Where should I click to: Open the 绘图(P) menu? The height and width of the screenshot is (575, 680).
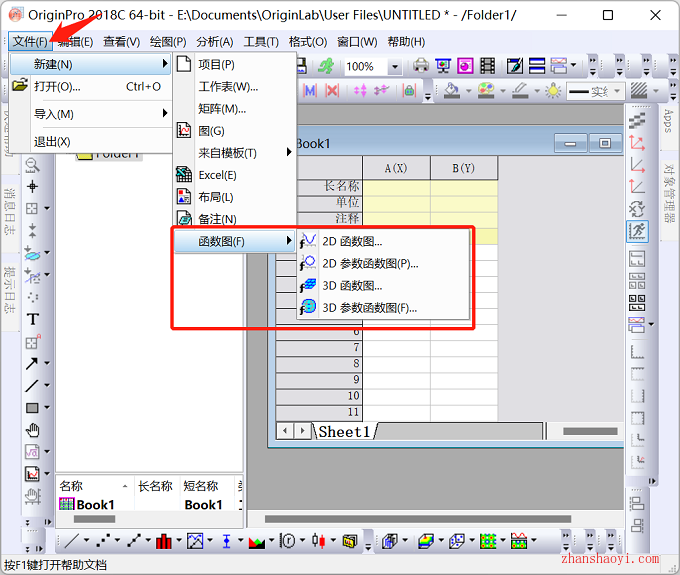(x=168, y=42)
